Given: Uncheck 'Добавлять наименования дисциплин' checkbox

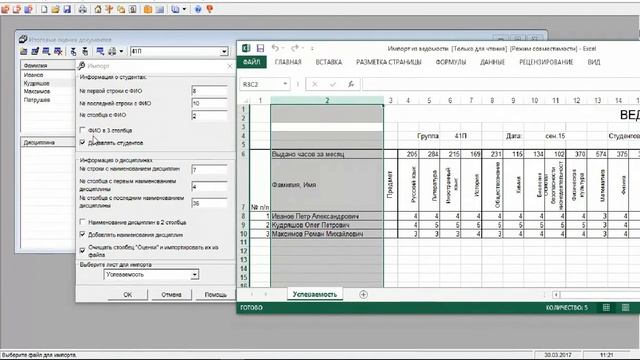Looking at the screenshot, I should (82, 234).
